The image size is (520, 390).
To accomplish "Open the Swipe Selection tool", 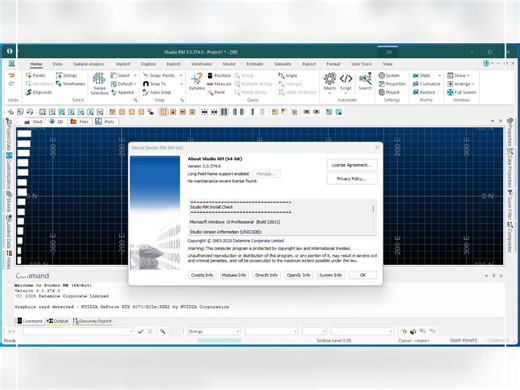I will [x=99, y=84].
